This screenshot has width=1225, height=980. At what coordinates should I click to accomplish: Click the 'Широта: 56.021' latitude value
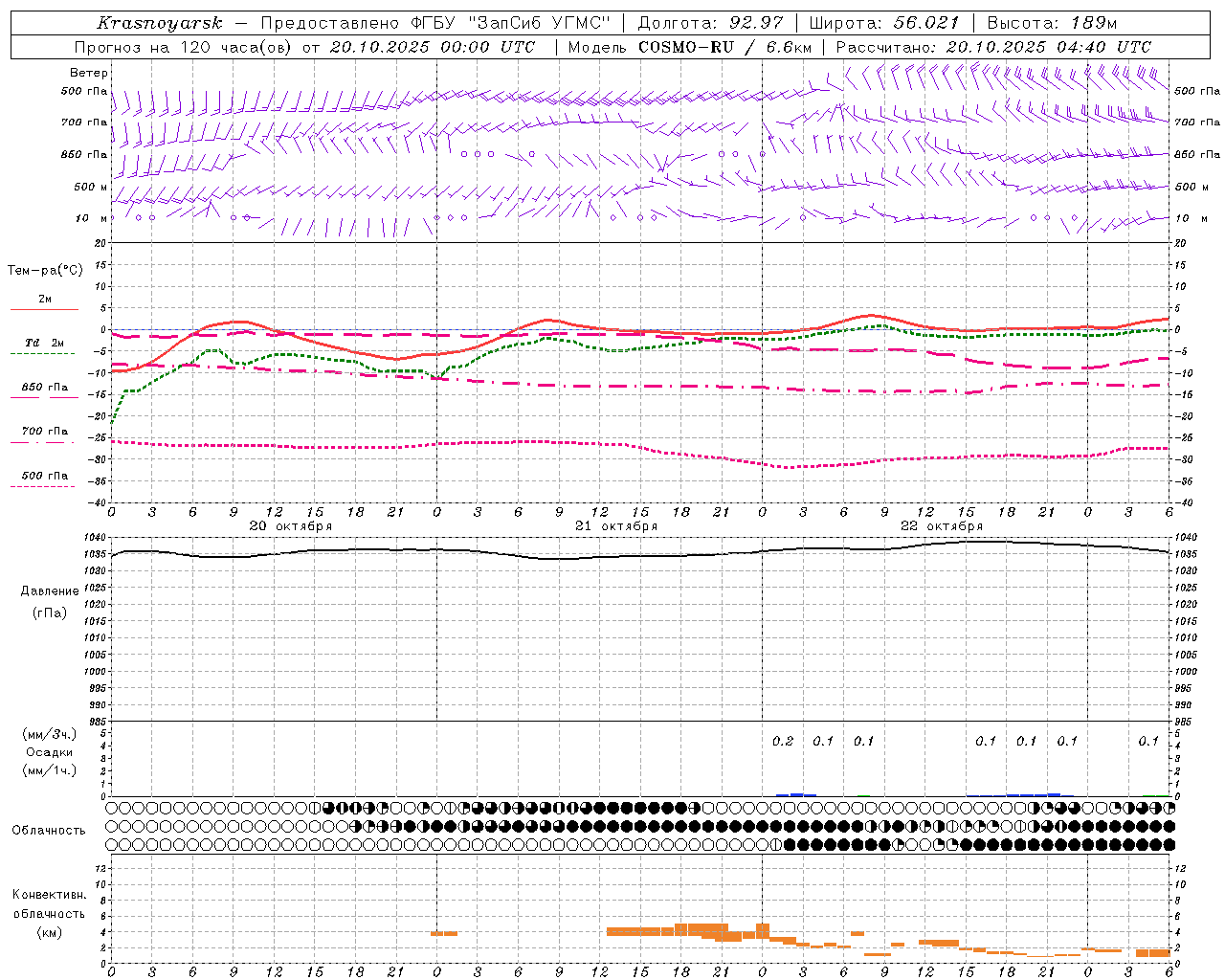[x=884, y=23]
